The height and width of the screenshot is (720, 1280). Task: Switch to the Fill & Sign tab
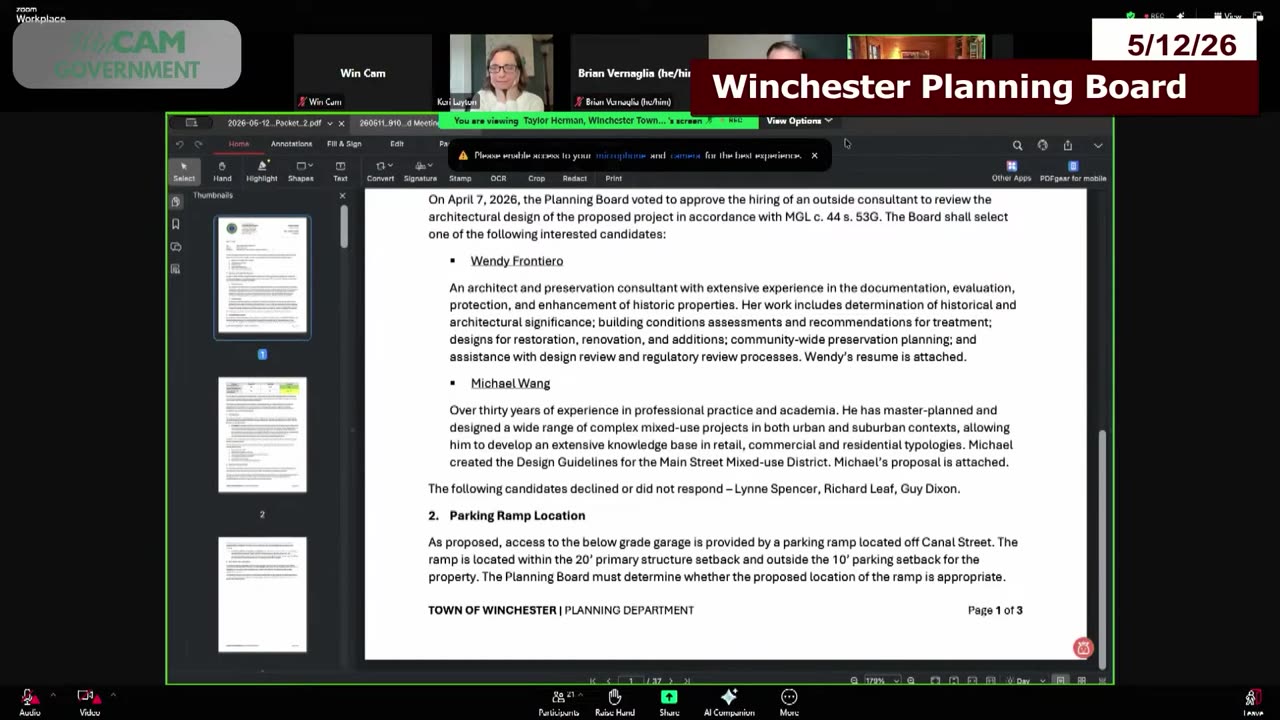coord(344,144)
